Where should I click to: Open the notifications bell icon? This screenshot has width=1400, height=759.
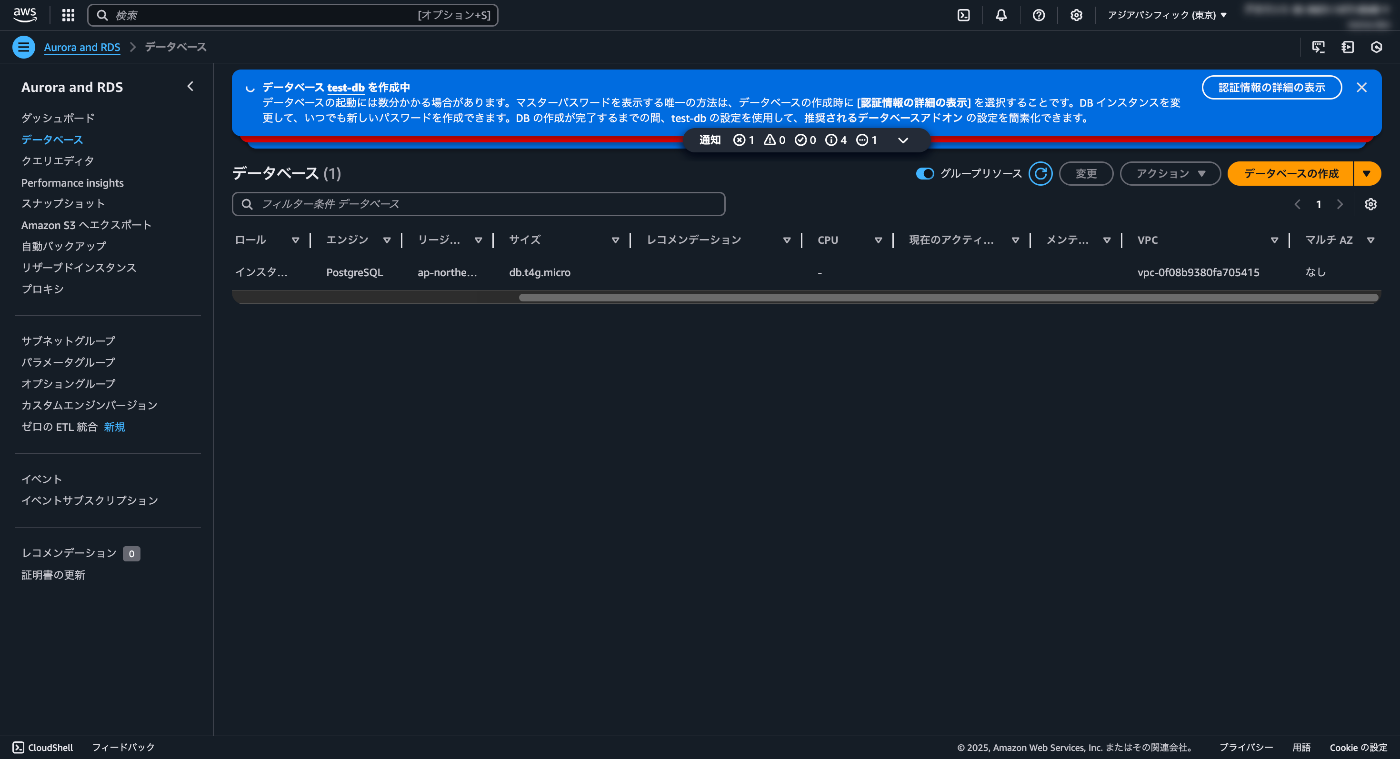pos(1001,15)
